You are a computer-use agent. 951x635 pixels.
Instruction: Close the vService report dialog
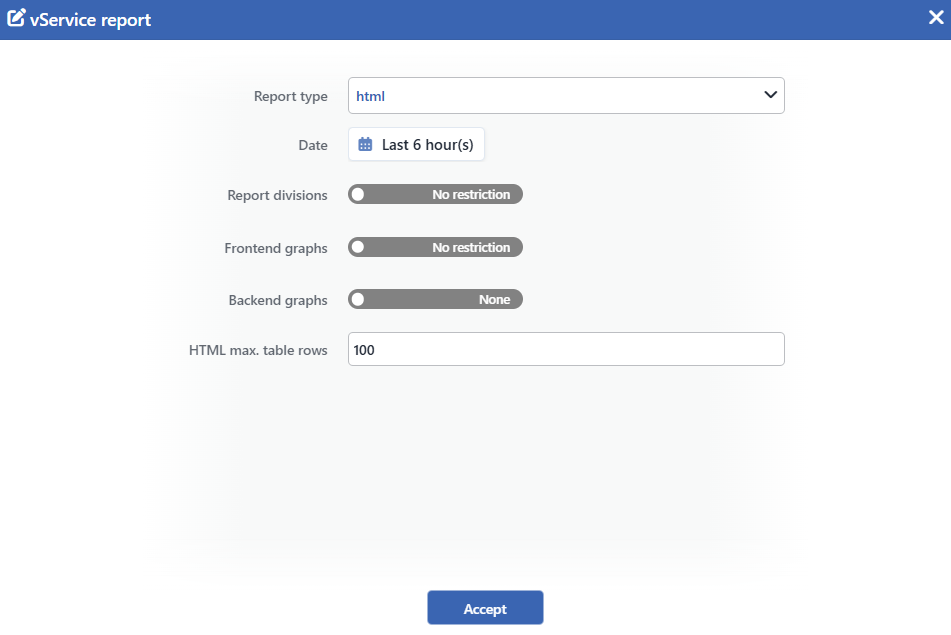pyautogui.click(x=936, y=18)
